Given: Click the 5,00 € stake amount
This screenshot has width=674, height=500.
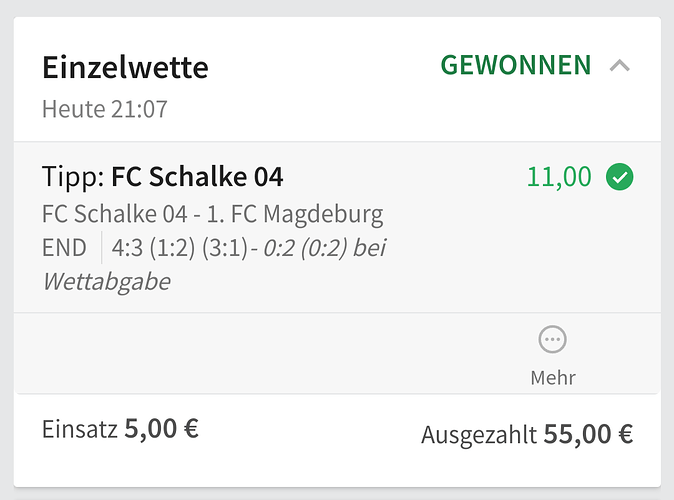Looking at the screenshot, I should coord(162,429).
